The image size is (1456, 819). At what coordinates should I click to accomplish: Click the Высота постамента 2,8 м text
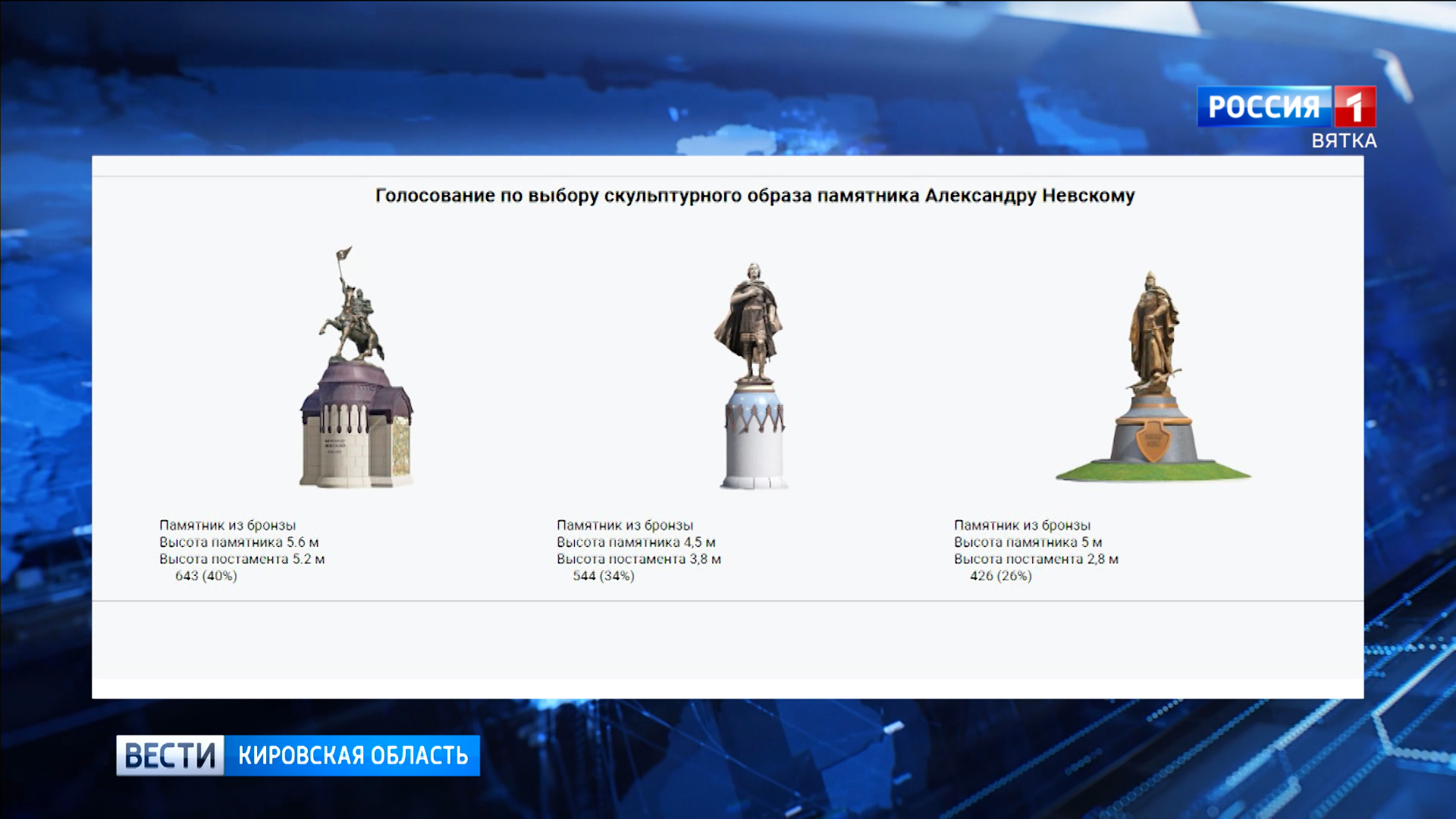(1036, 559)
